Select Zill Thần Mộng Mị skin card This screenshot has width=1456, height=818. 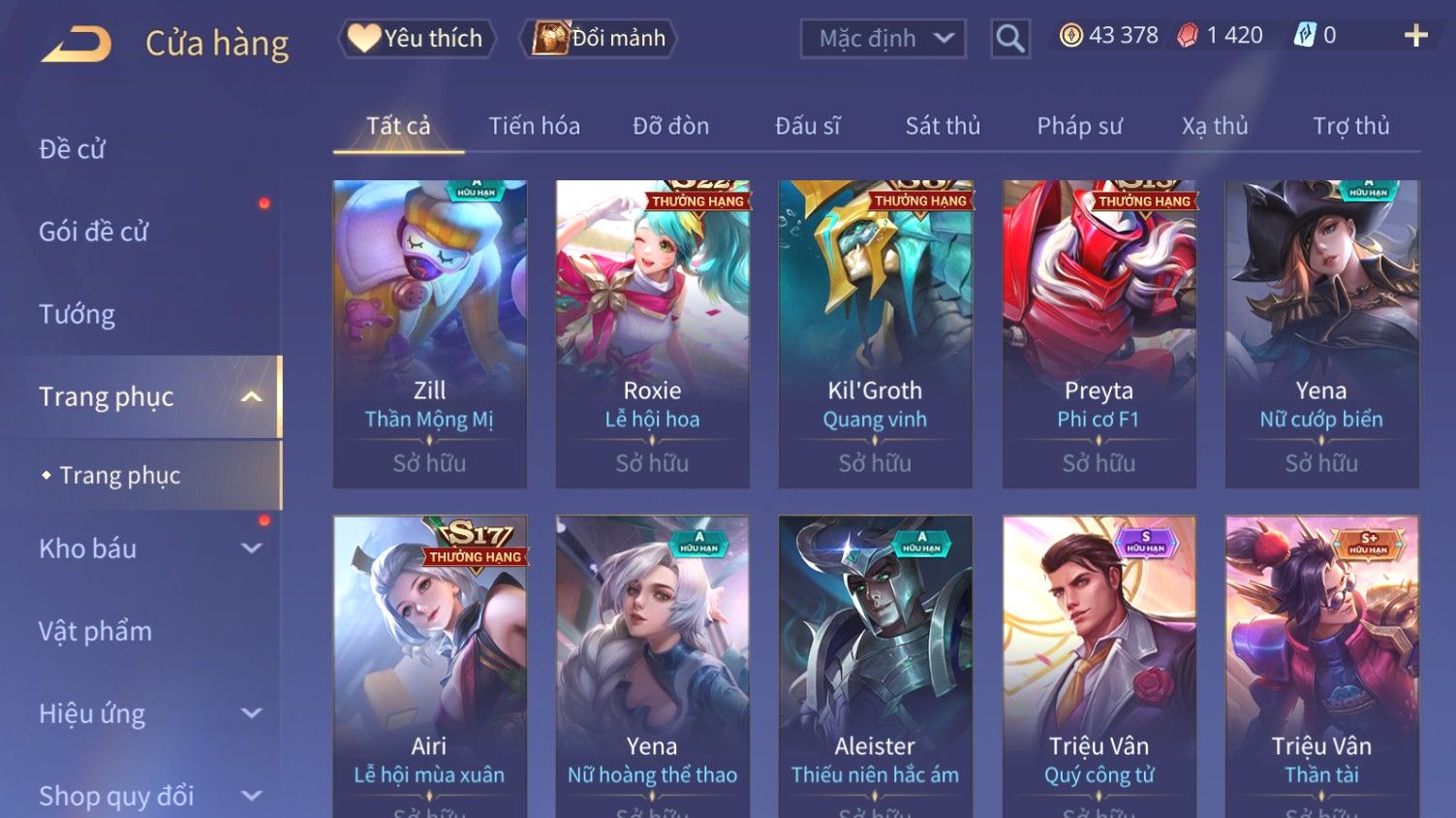tap(429, 334)
